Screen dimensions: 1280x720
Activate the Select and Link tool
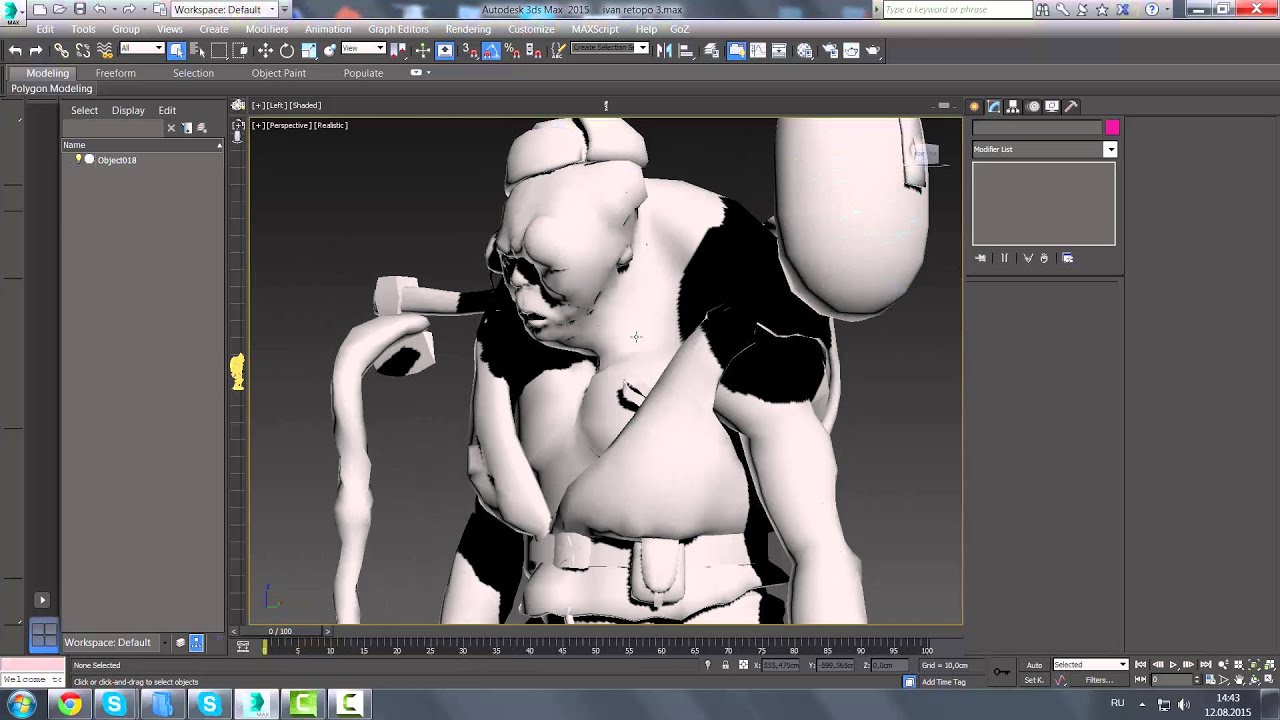coord(62,50)
